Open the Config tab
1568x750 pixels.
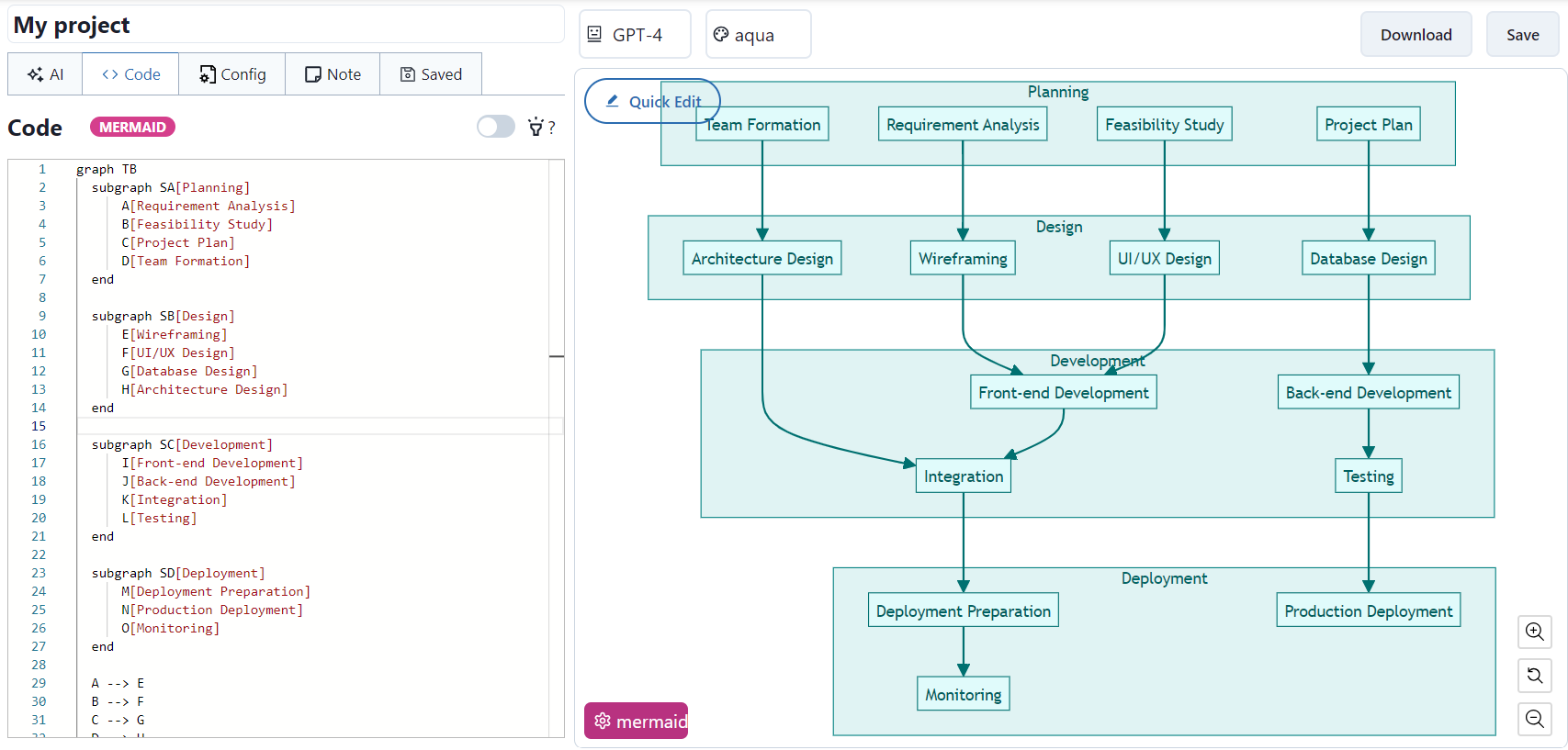232,74
